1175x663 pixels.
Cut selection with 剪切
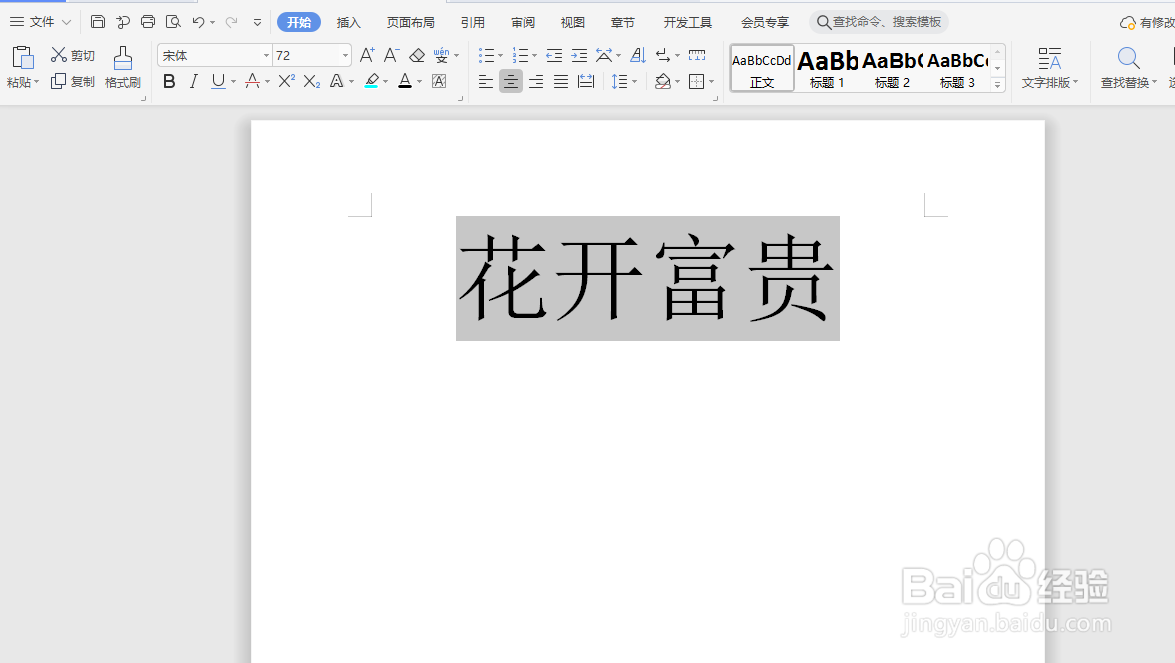click(x=73, y=55)
